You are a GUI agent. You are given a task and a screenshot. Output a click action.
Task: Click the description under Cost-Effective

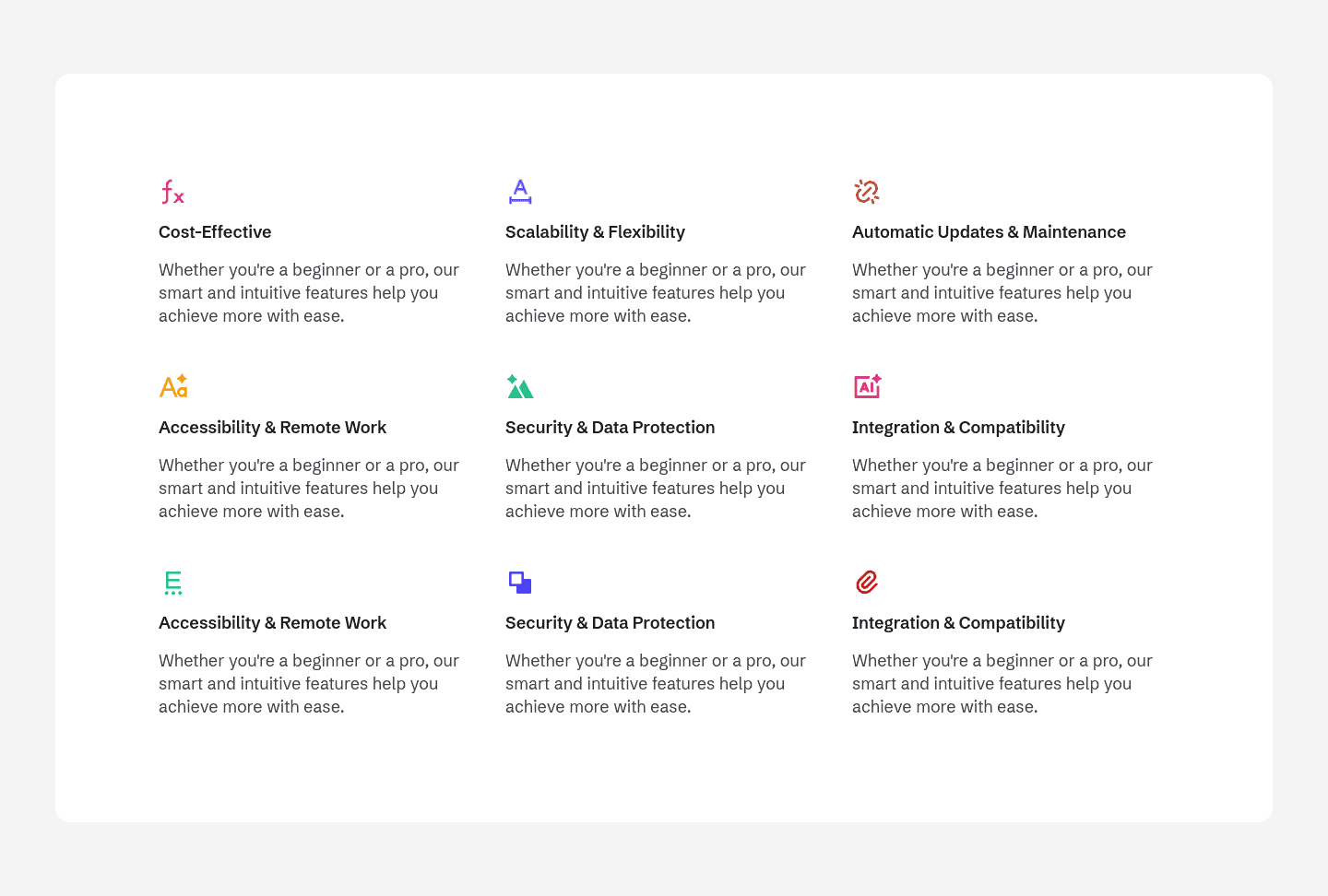308,293
